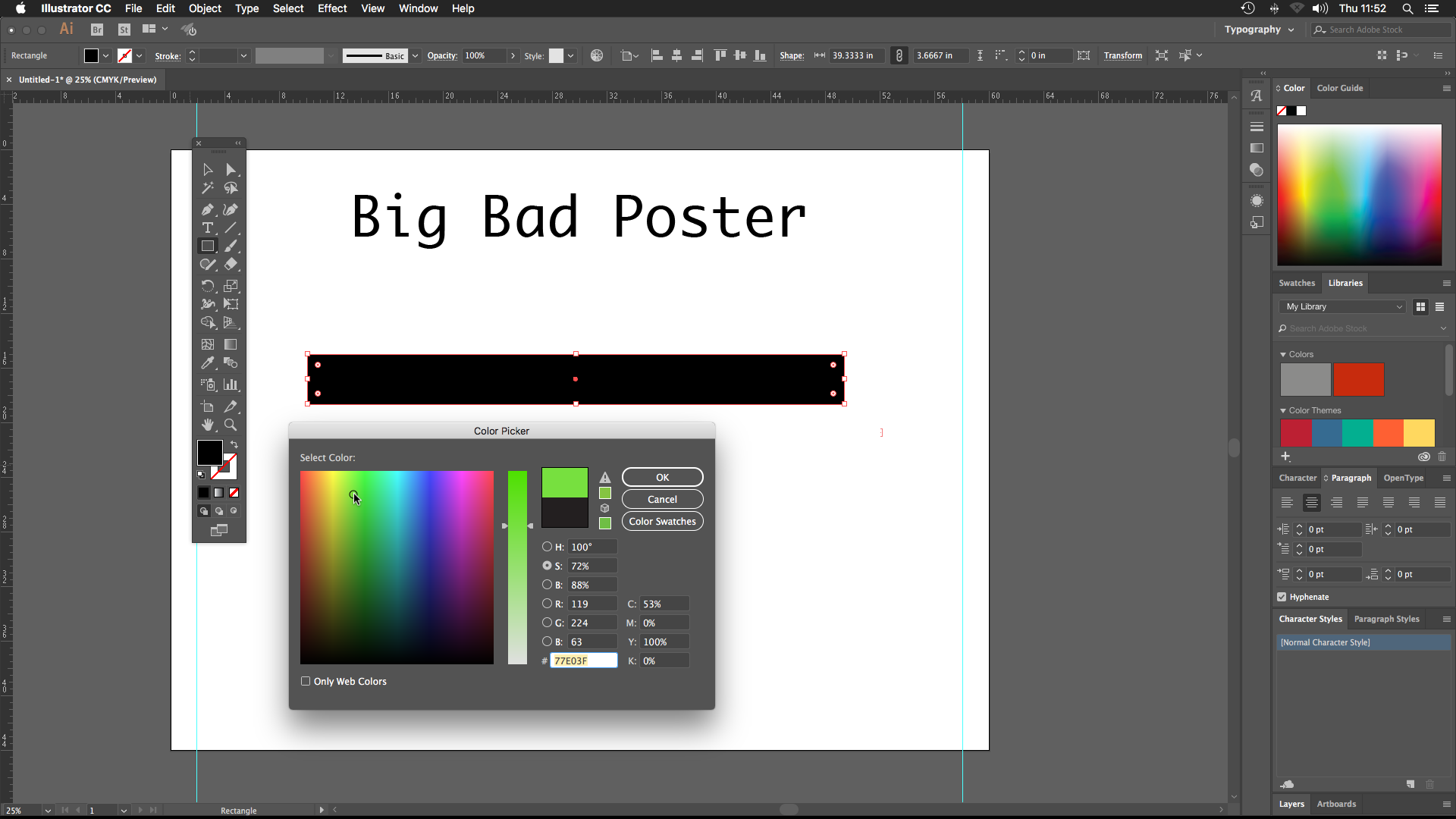Select the Scale tool
This screenshot has height=819, width=1456.
[x=231, y=286]
